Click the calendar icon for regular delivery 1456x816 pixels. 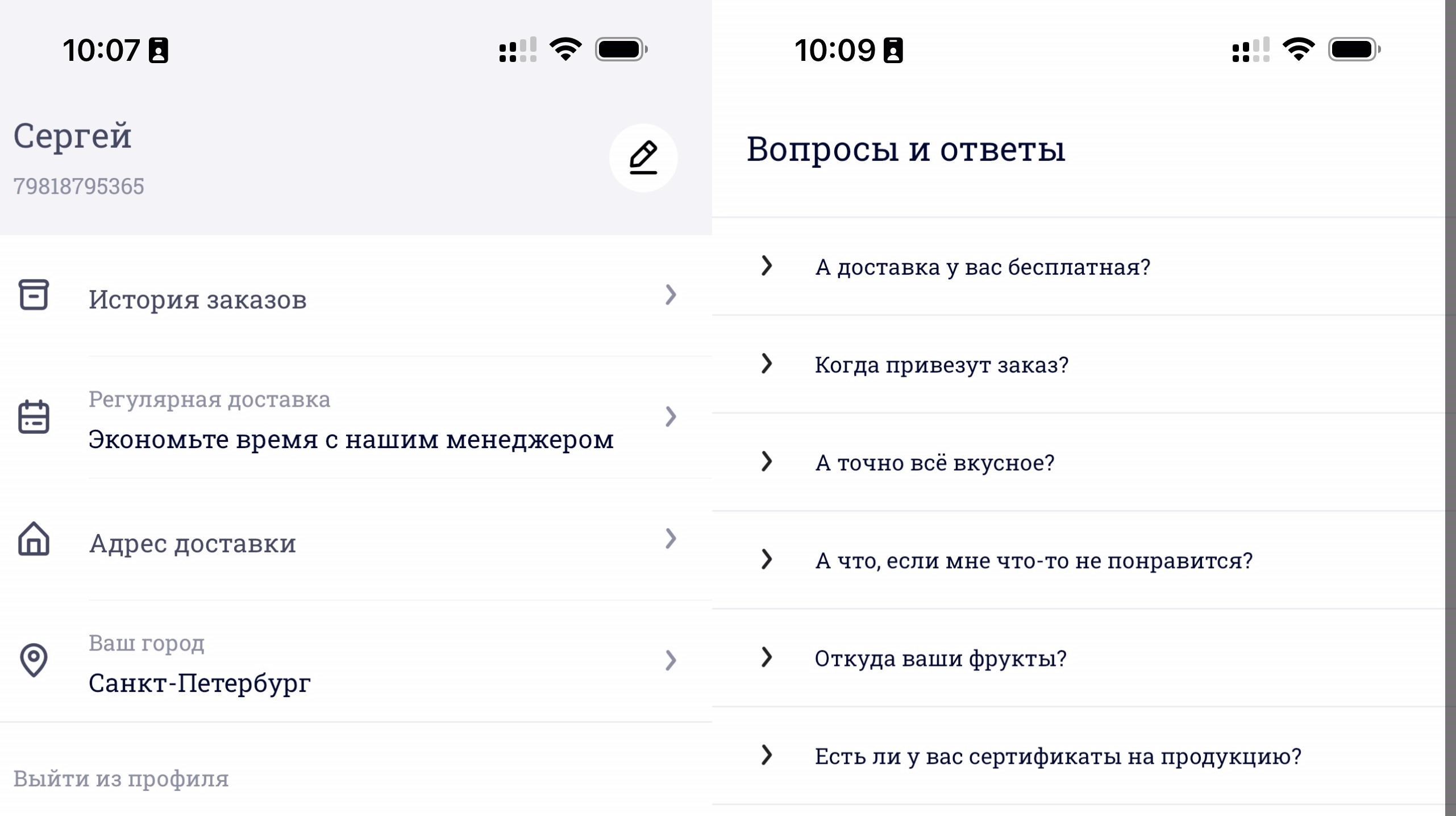(34, 417)
